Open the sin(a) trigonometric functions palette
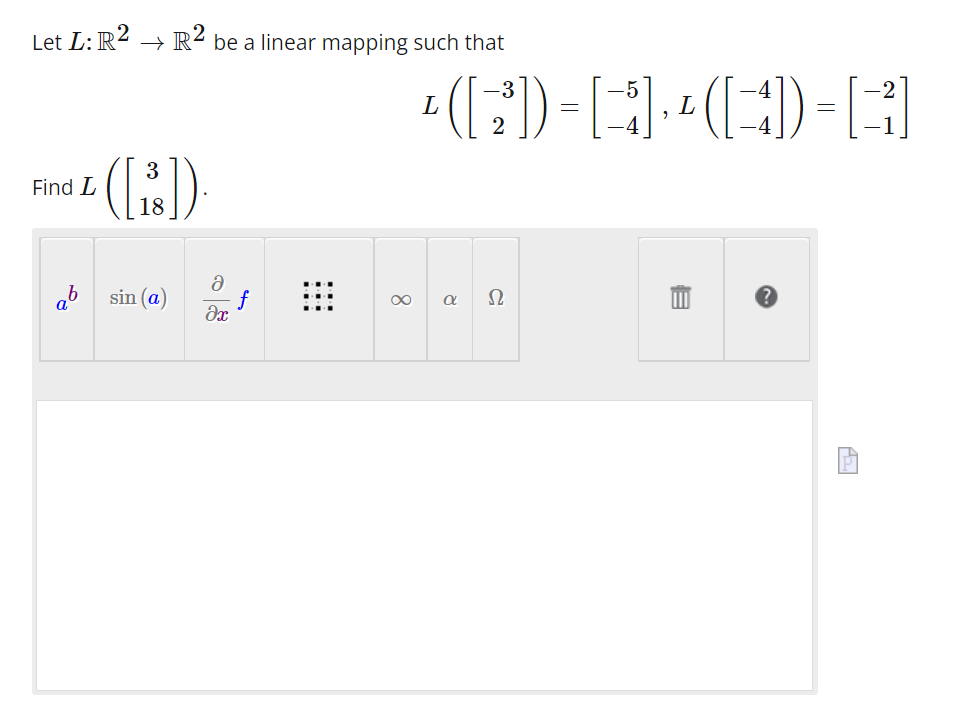This screenshot has width=969, height=710. pos(138,298)
